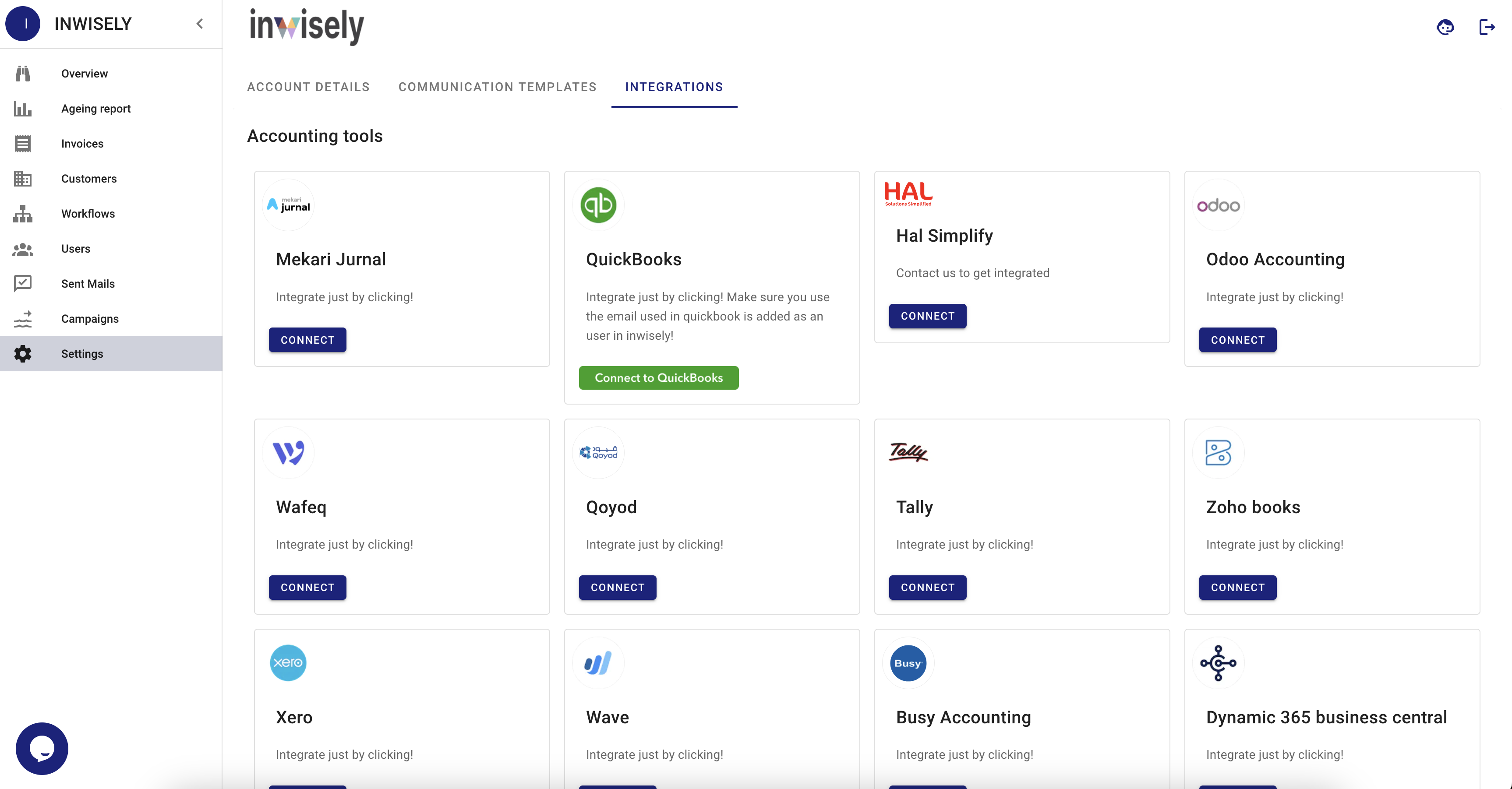Connect the Zoho books integration

(x=1237, y=587)
